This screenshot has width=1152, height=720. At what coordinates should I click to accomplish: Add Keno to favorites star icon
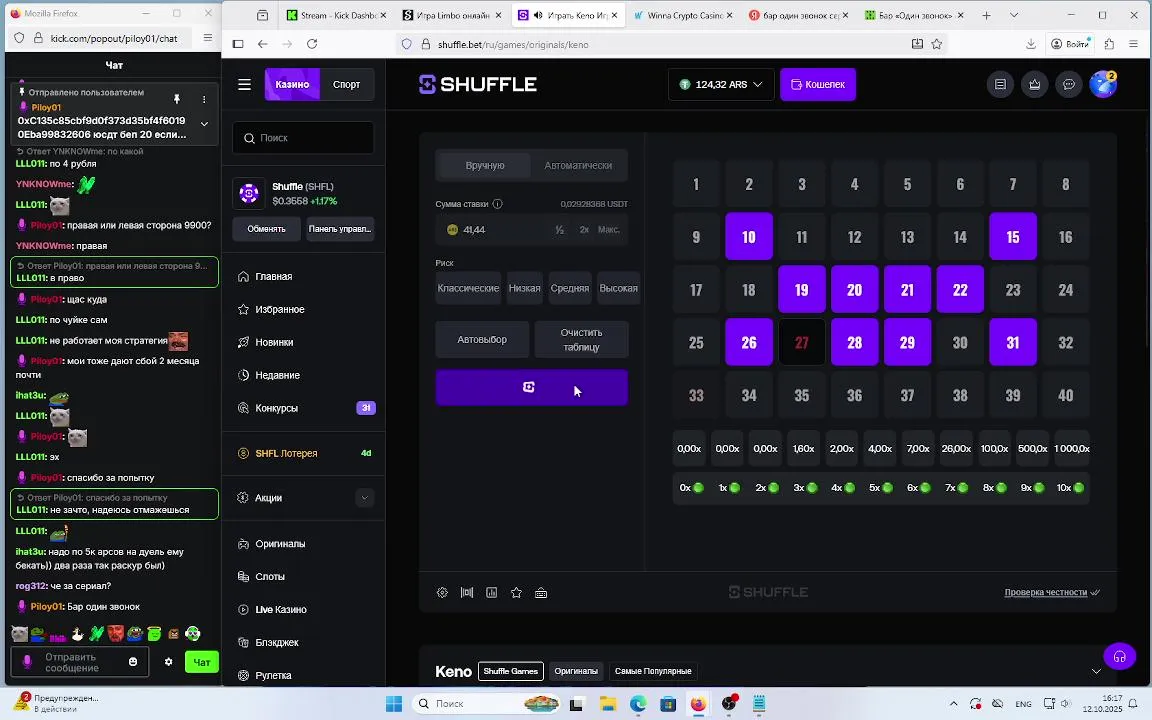point(516,593)
